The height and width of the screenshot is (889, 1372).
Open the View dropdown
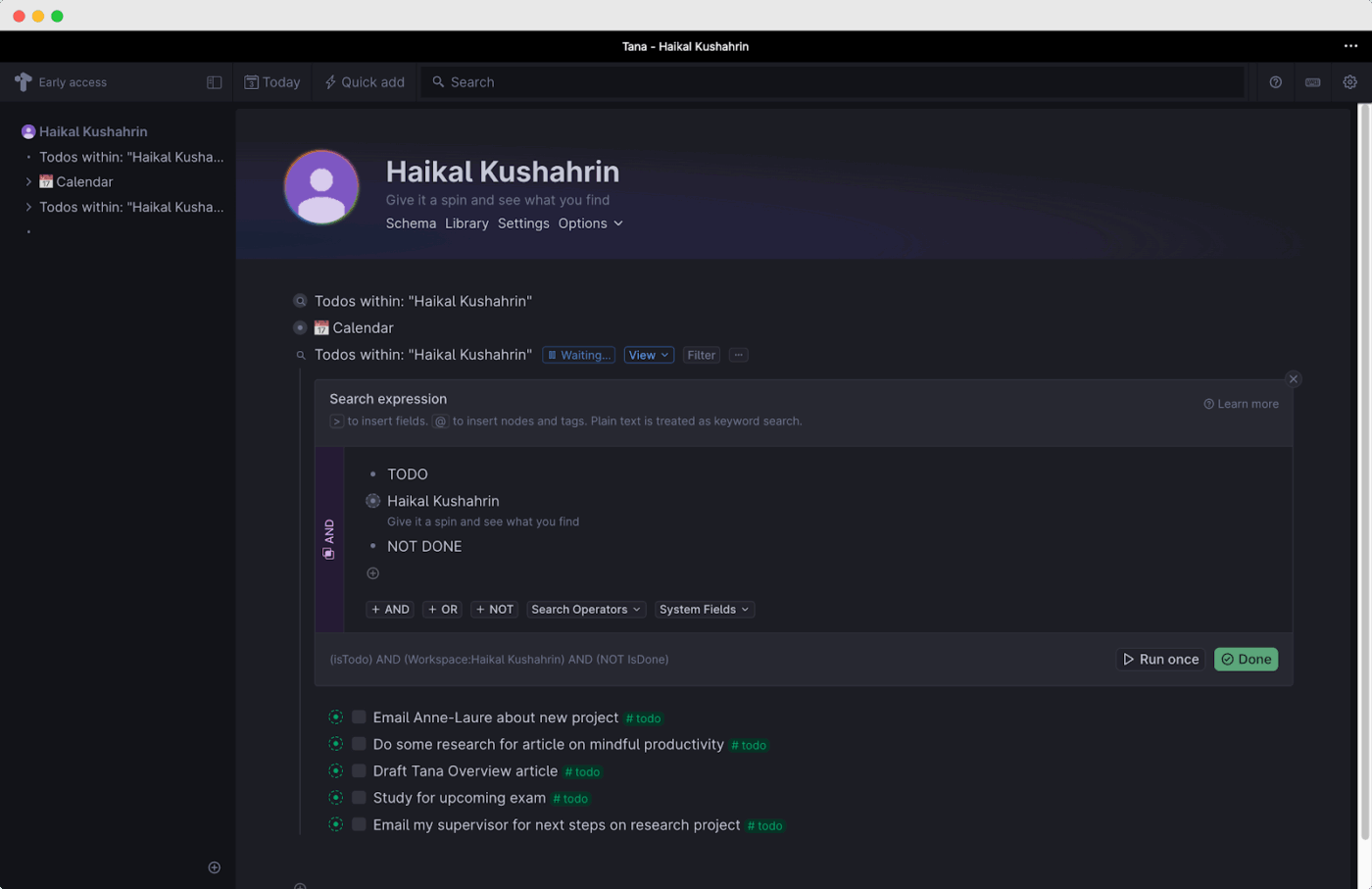(x=649, y=355)
